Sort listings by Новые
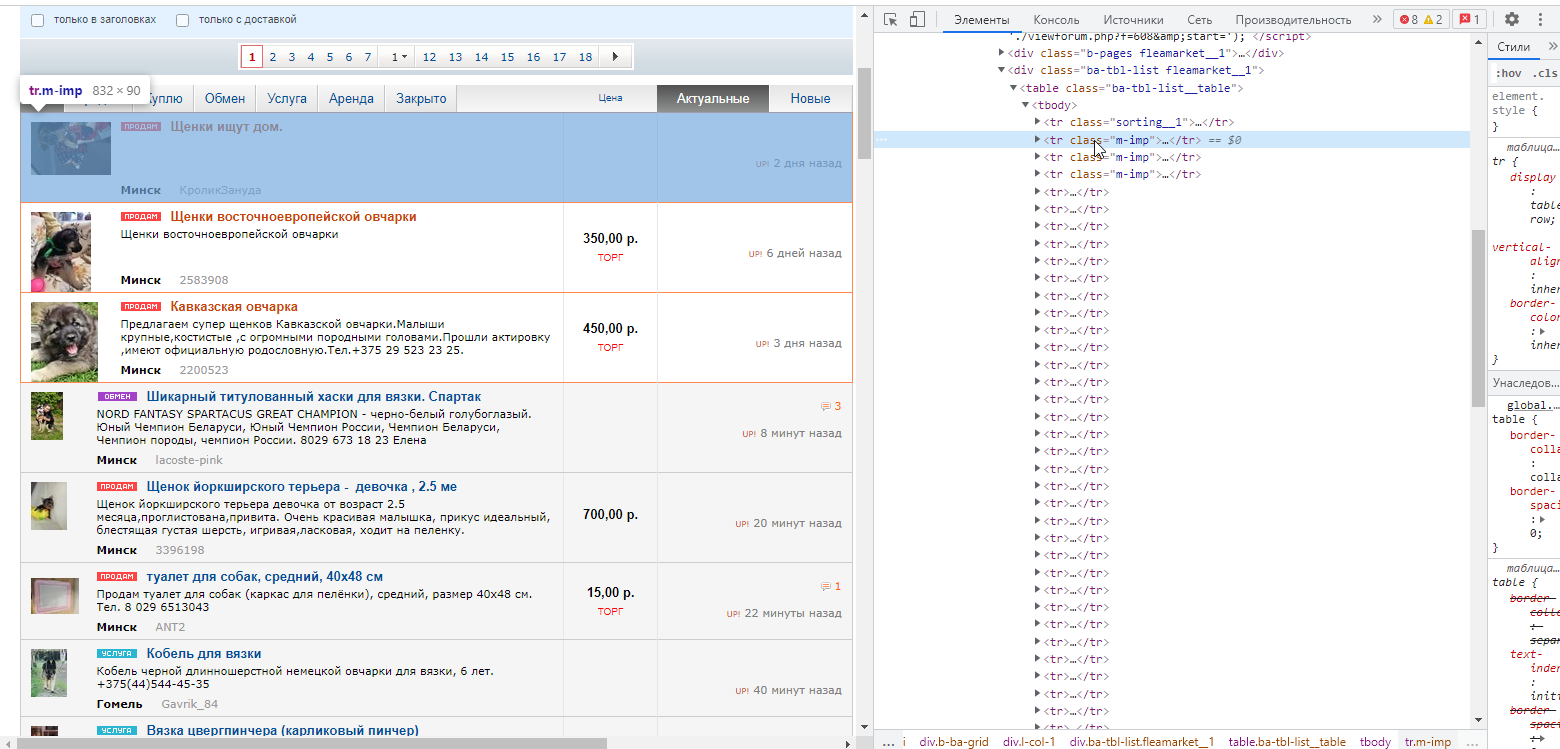Screen dimensions: 1560x749 810,98
